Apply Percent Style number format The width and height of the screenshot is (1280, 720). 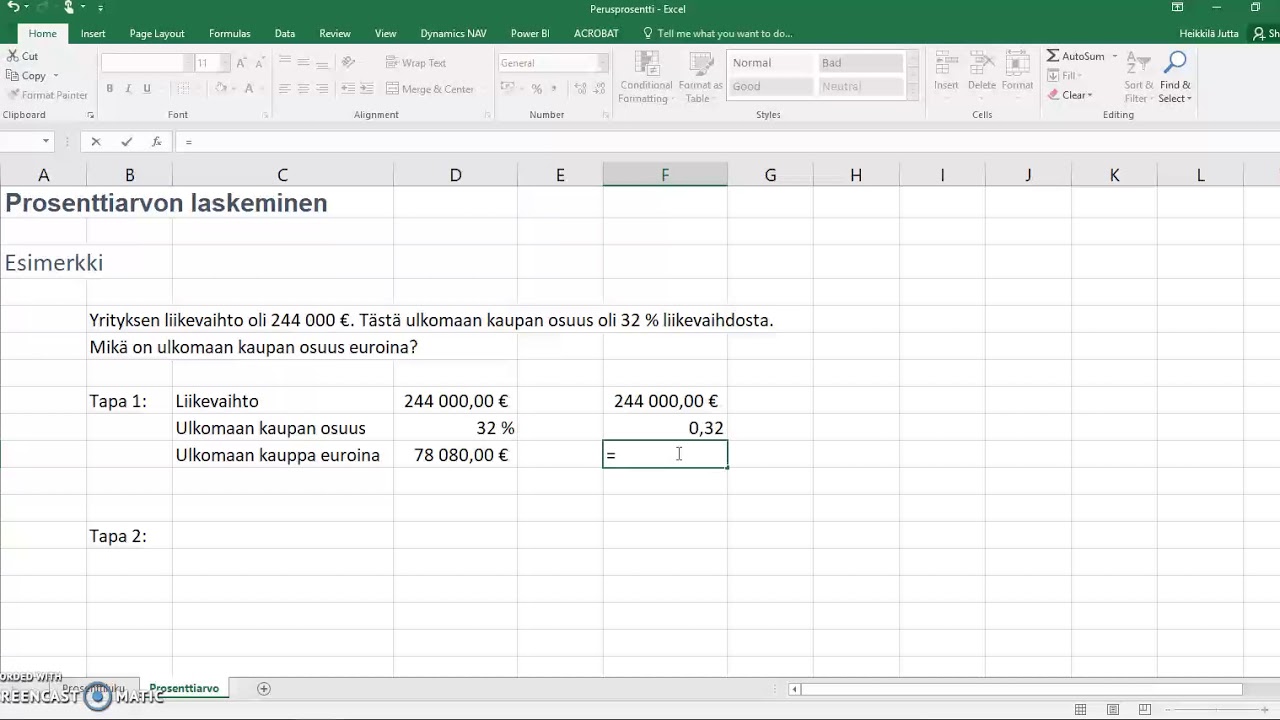click(x=537, y=89)
